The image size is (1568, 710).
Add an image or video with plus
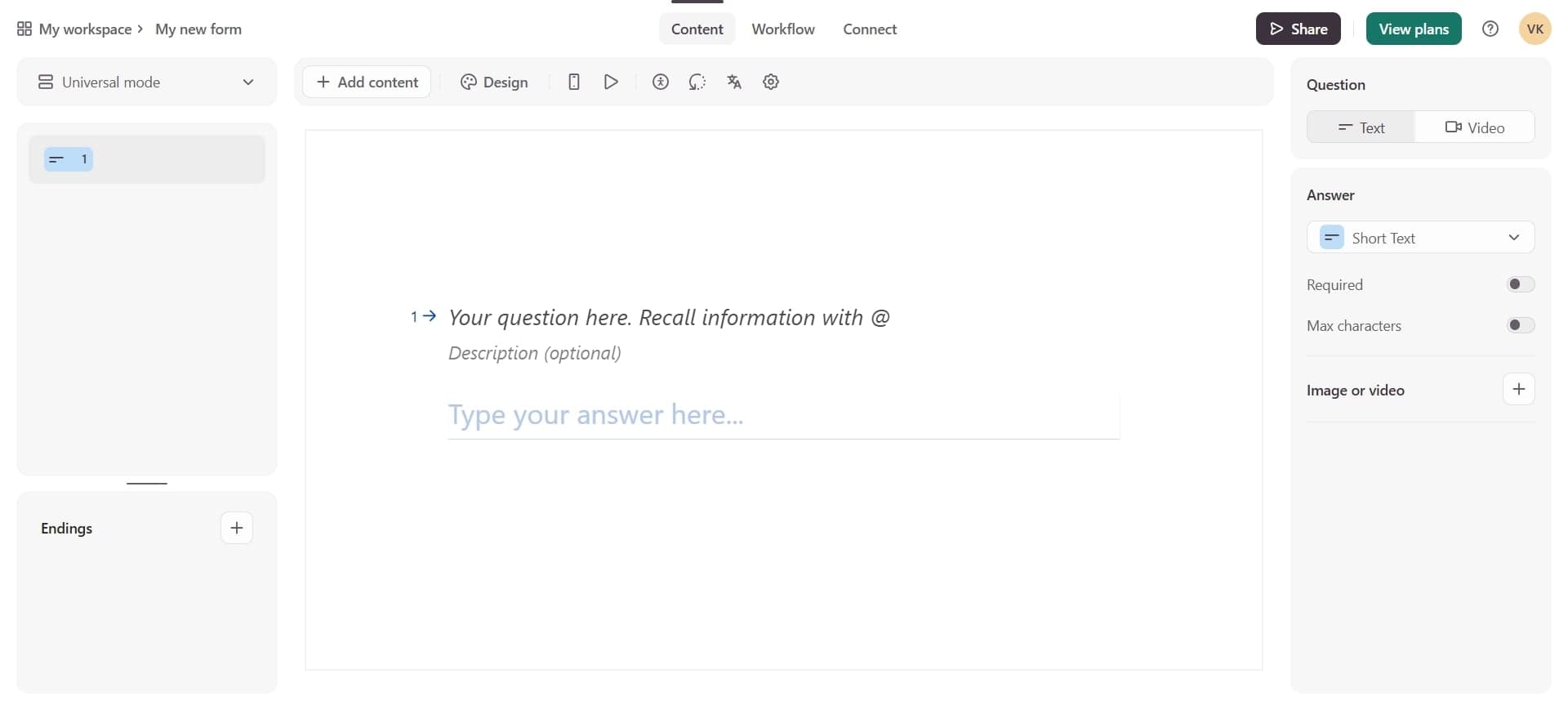click(1518, 390)
